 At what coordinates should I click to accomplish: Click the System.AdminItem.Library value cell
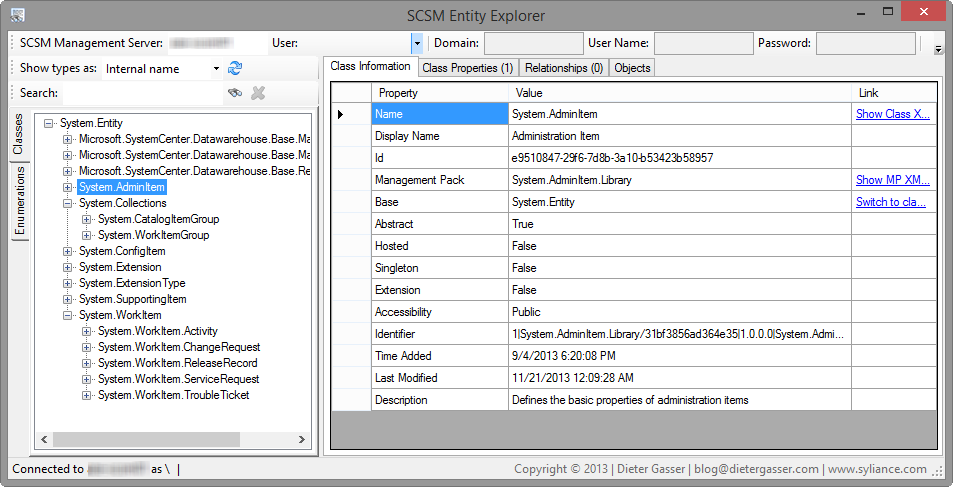pos(679,180)
